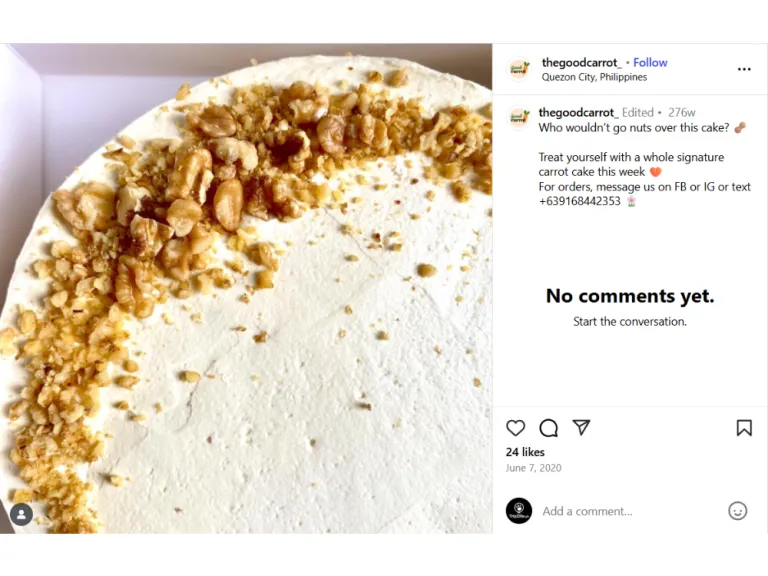Click thegoodcarrot_ username in the caption
Screen dimensions: 768x576
pyautogui.click(x=578, y=113)
